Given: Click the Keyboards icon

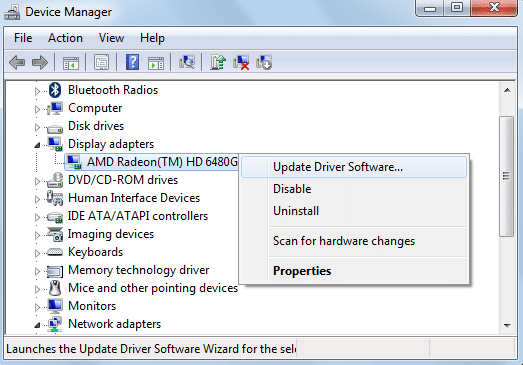Looking at the screenshot, I should [55, 252].
